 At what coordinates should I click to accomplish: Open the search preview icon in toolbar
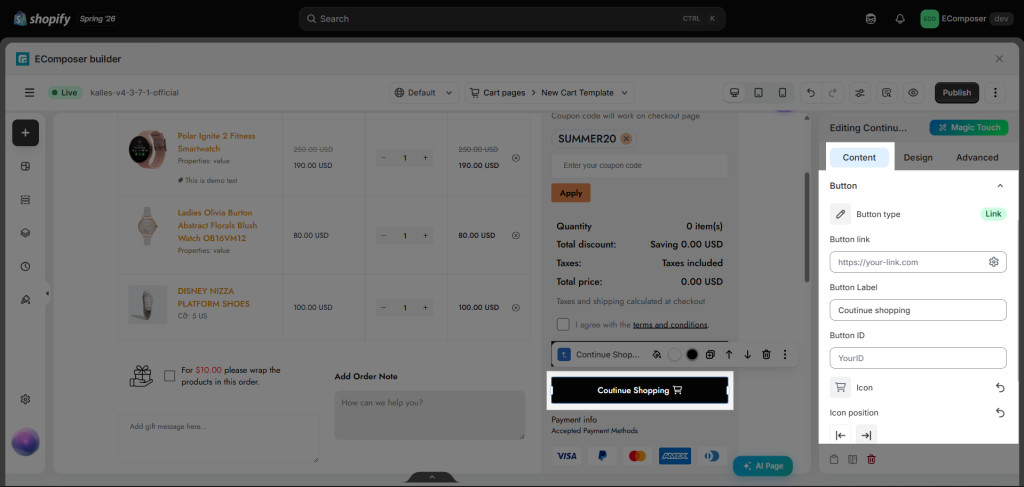887,93
